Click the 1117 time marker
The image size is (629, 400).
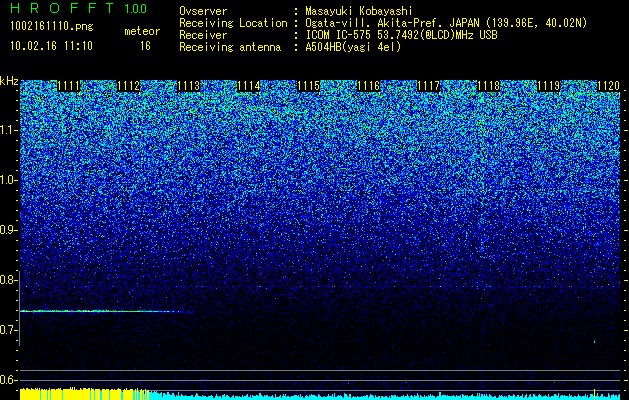tap(428, 86)
